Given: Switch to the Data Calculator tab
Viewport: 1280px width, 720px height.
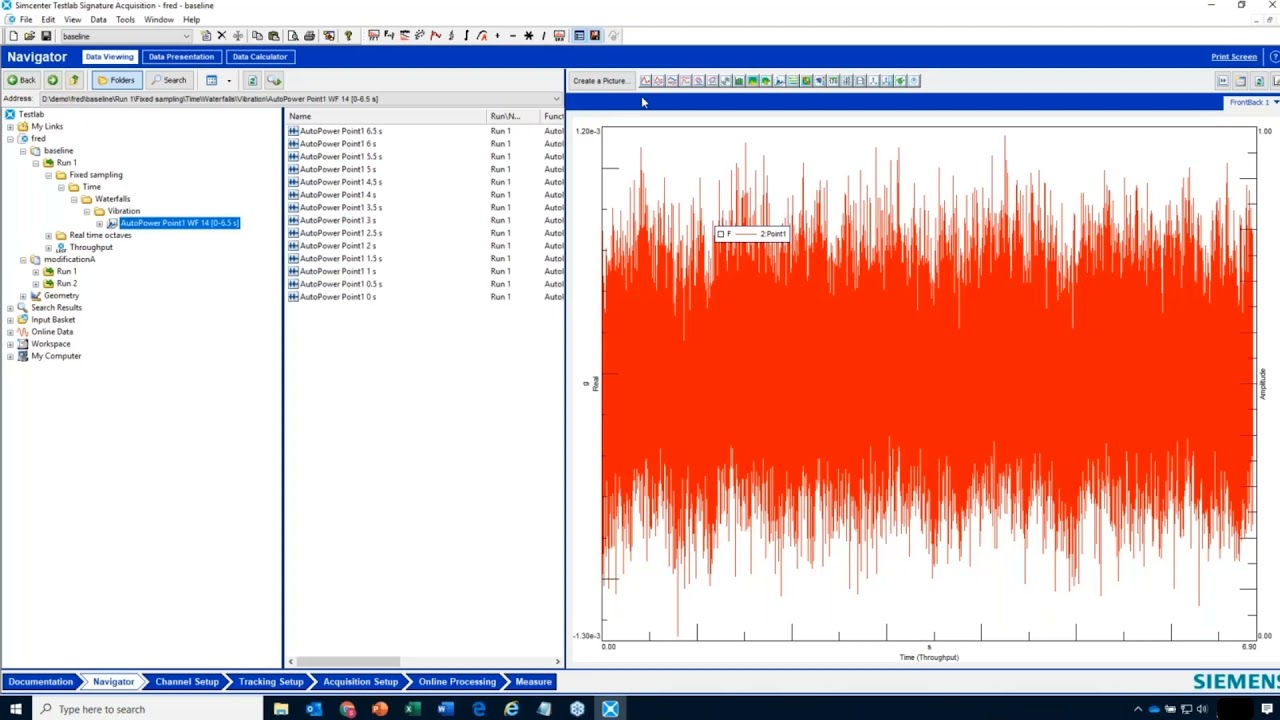Looking at the screenshot, I should tap(260, 57).
